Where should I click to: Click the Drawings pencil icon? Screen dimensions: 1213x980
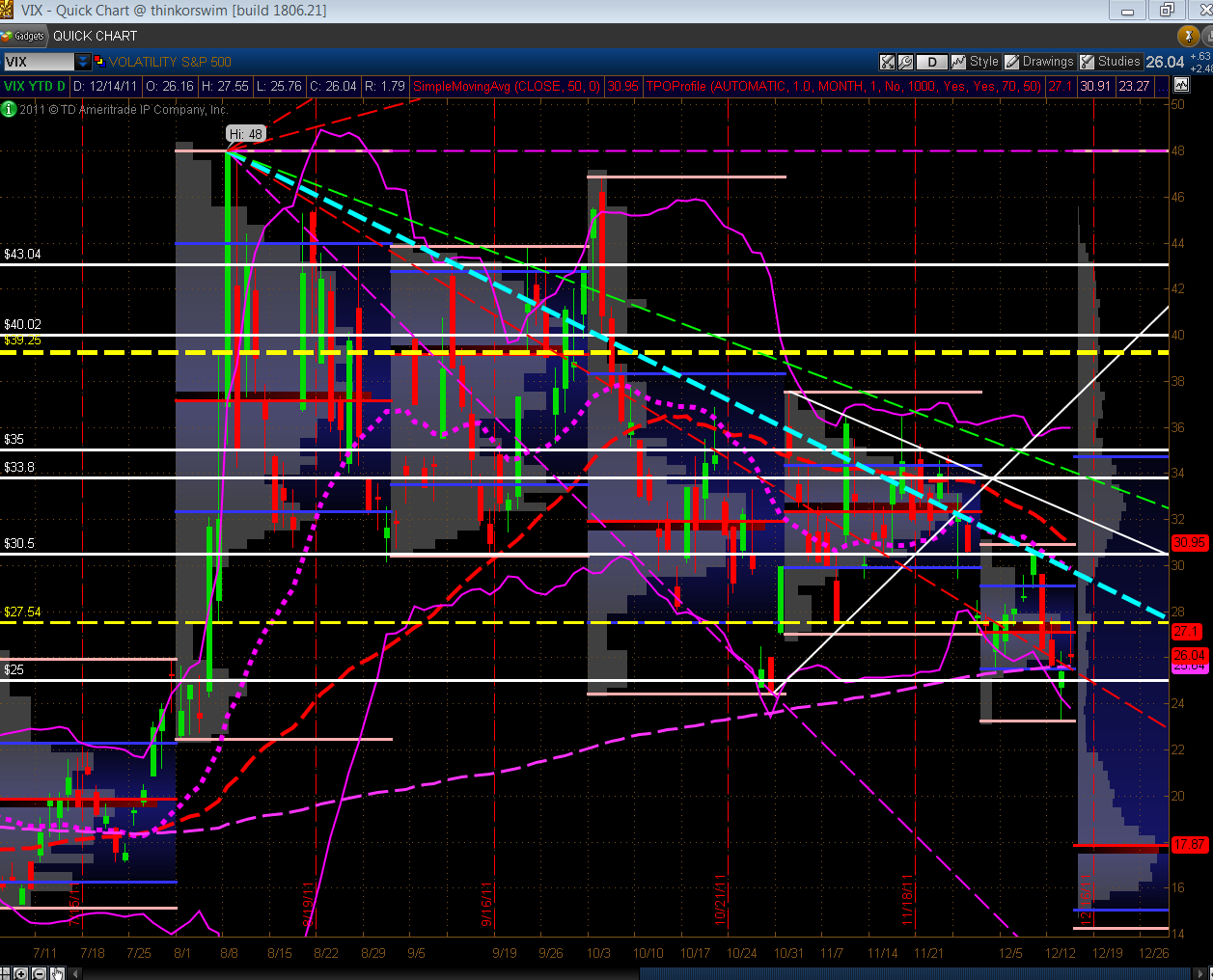pos(1011,62)
